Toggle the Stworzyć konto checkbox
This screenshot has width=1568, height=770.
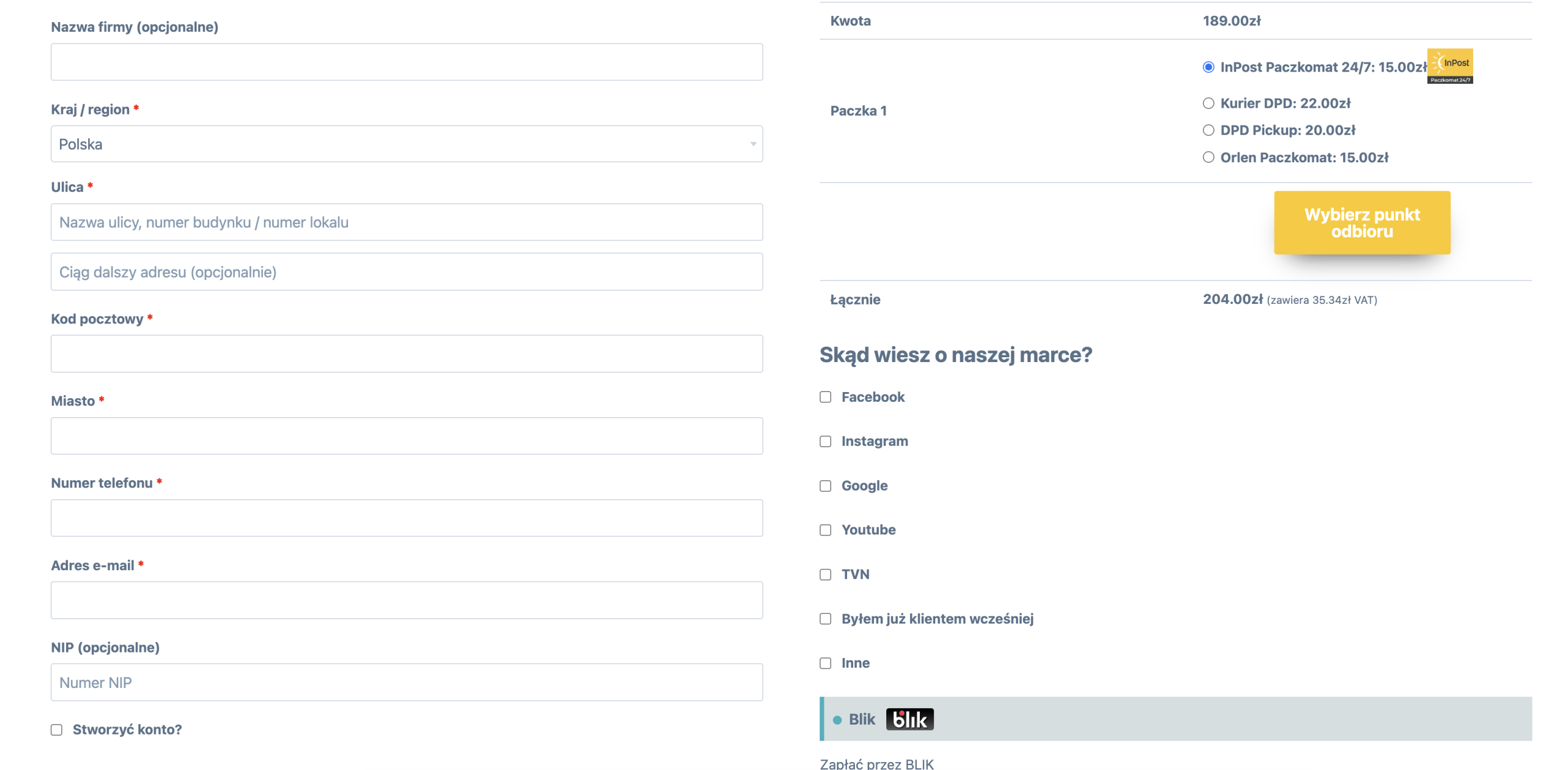pyautogui.click(x=56, y=730)
